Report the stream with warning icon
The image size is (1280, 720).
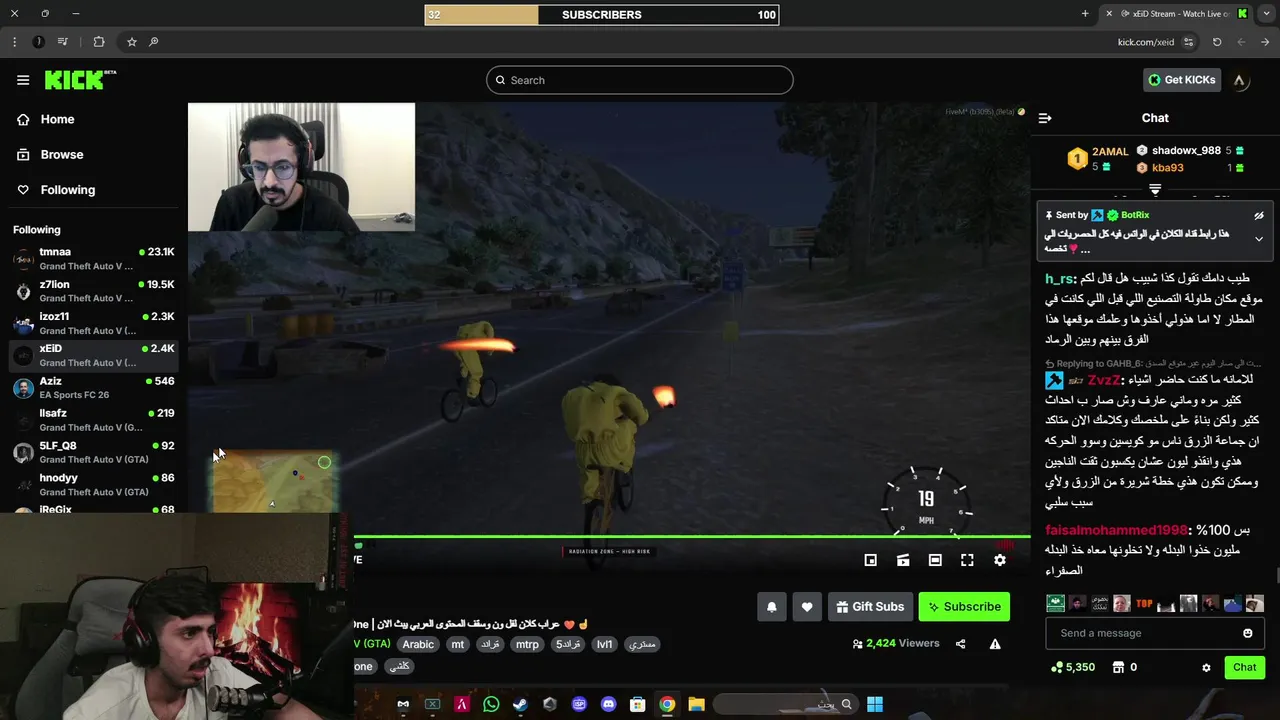995,644
